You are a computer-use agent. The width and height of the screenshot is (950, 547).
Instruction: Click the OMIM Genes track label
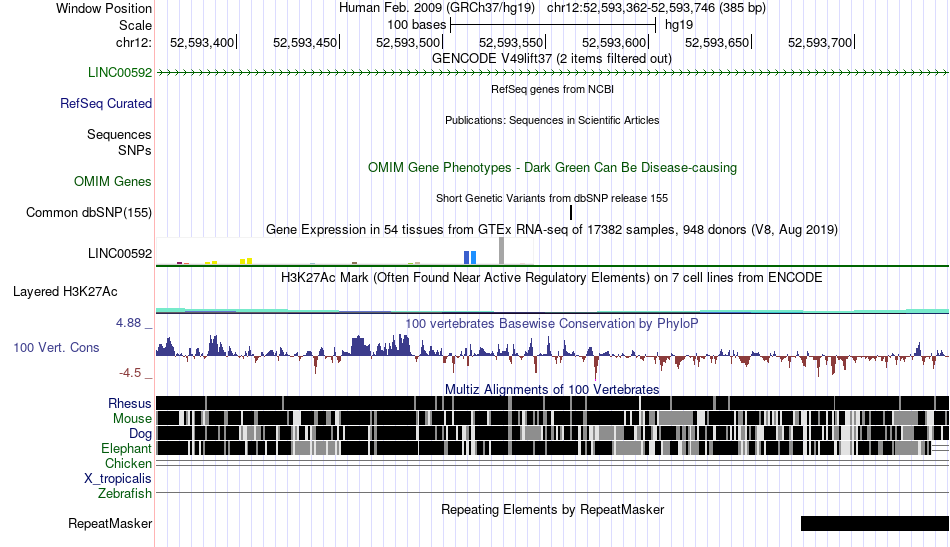pos(113,182)
